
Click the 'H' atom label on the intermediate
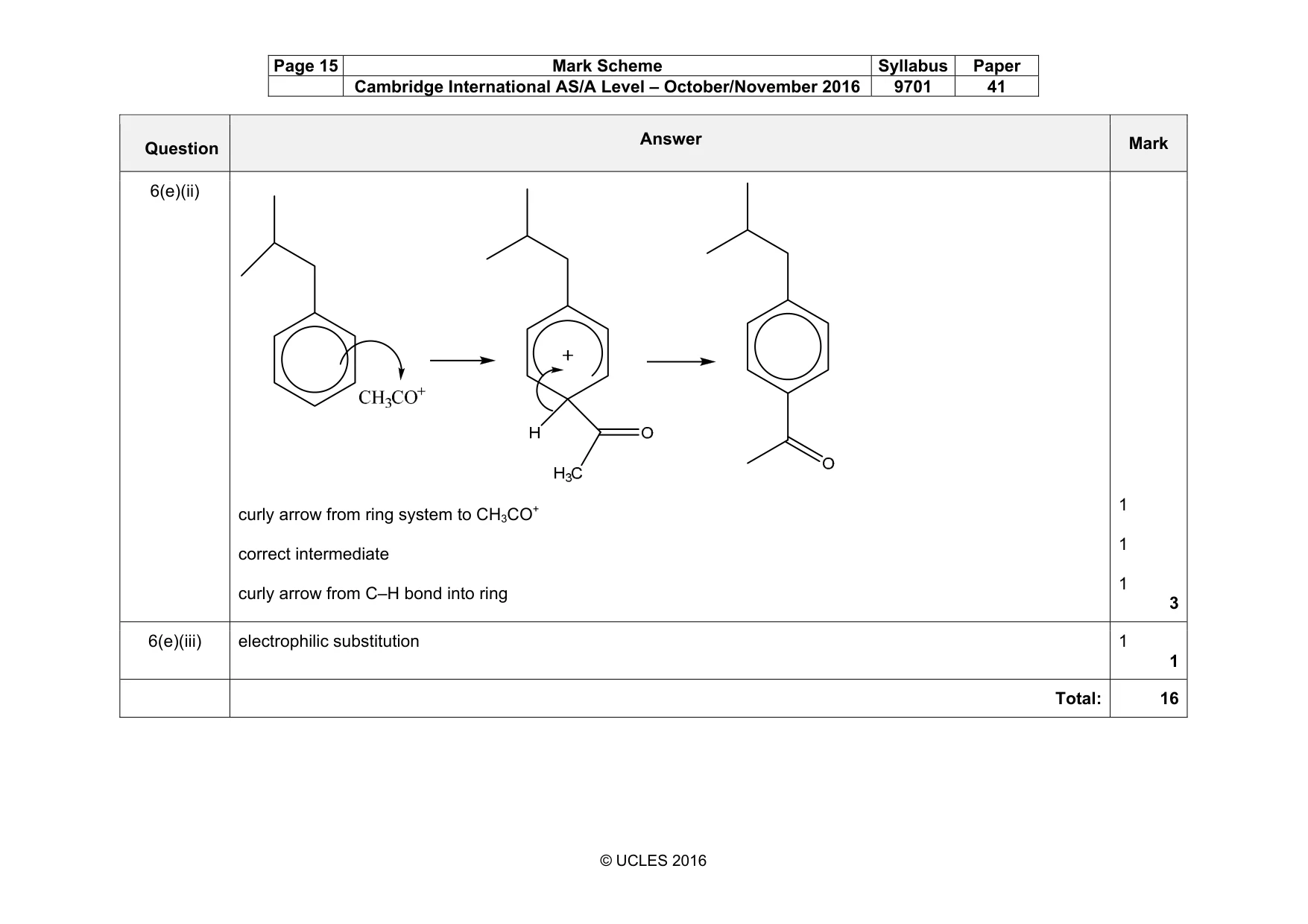534,433
